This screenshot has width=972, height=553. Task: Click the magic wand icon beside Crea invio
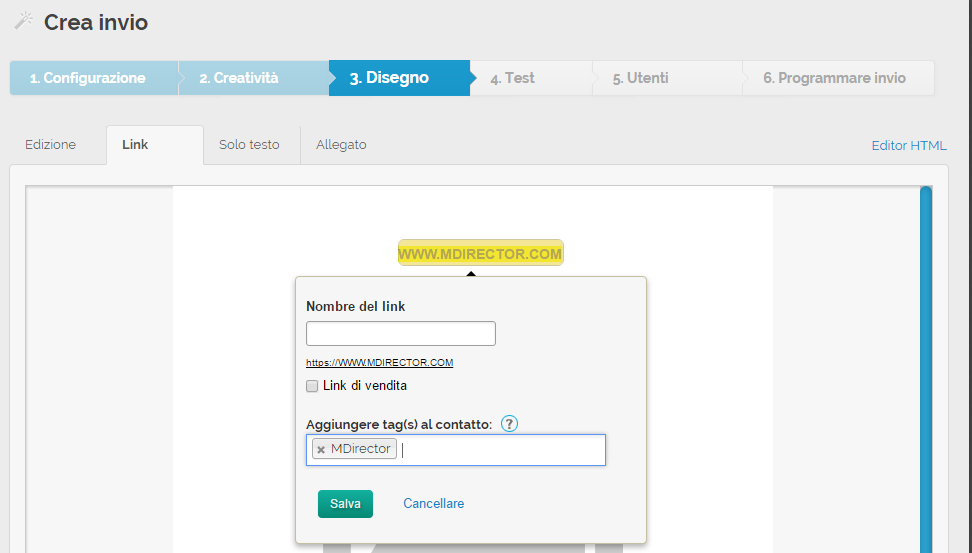click(x=23, y=21)
